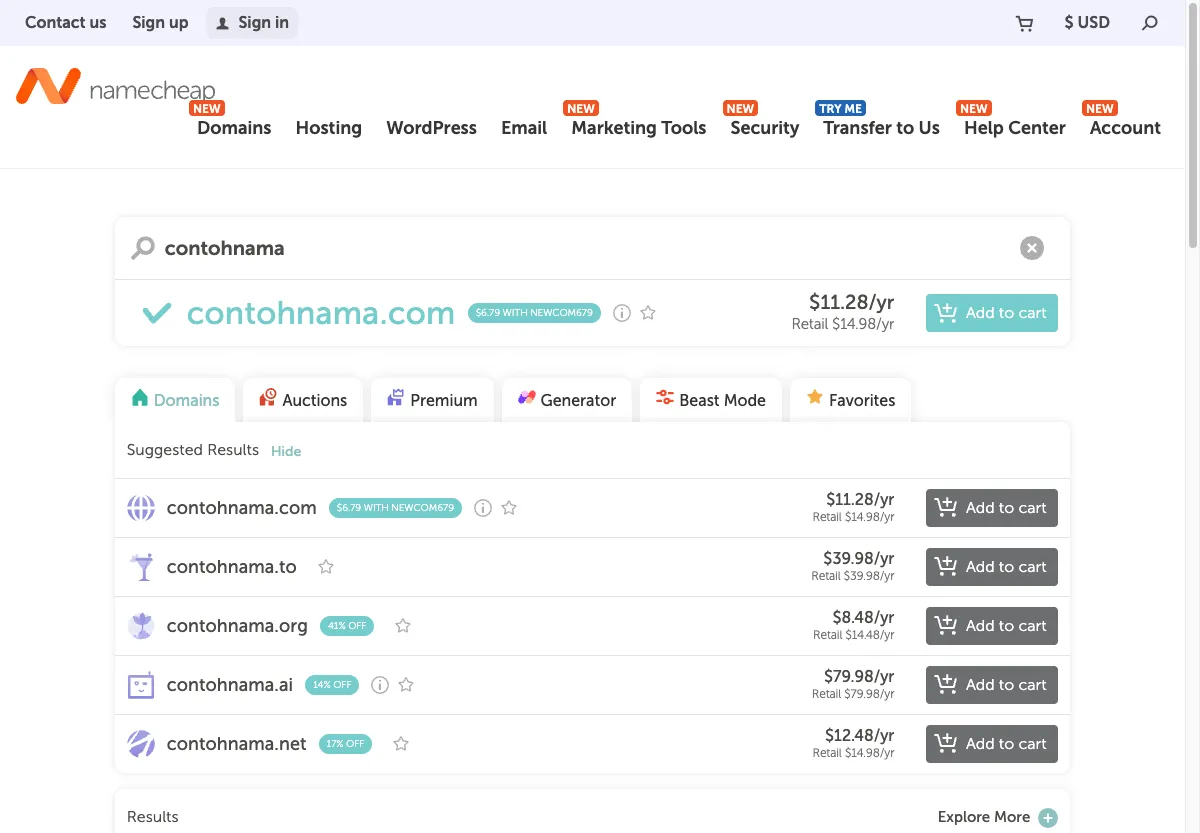Open the Transfer to Us menu
This screenshot has height=833, width=1200.
pos(882,128)
